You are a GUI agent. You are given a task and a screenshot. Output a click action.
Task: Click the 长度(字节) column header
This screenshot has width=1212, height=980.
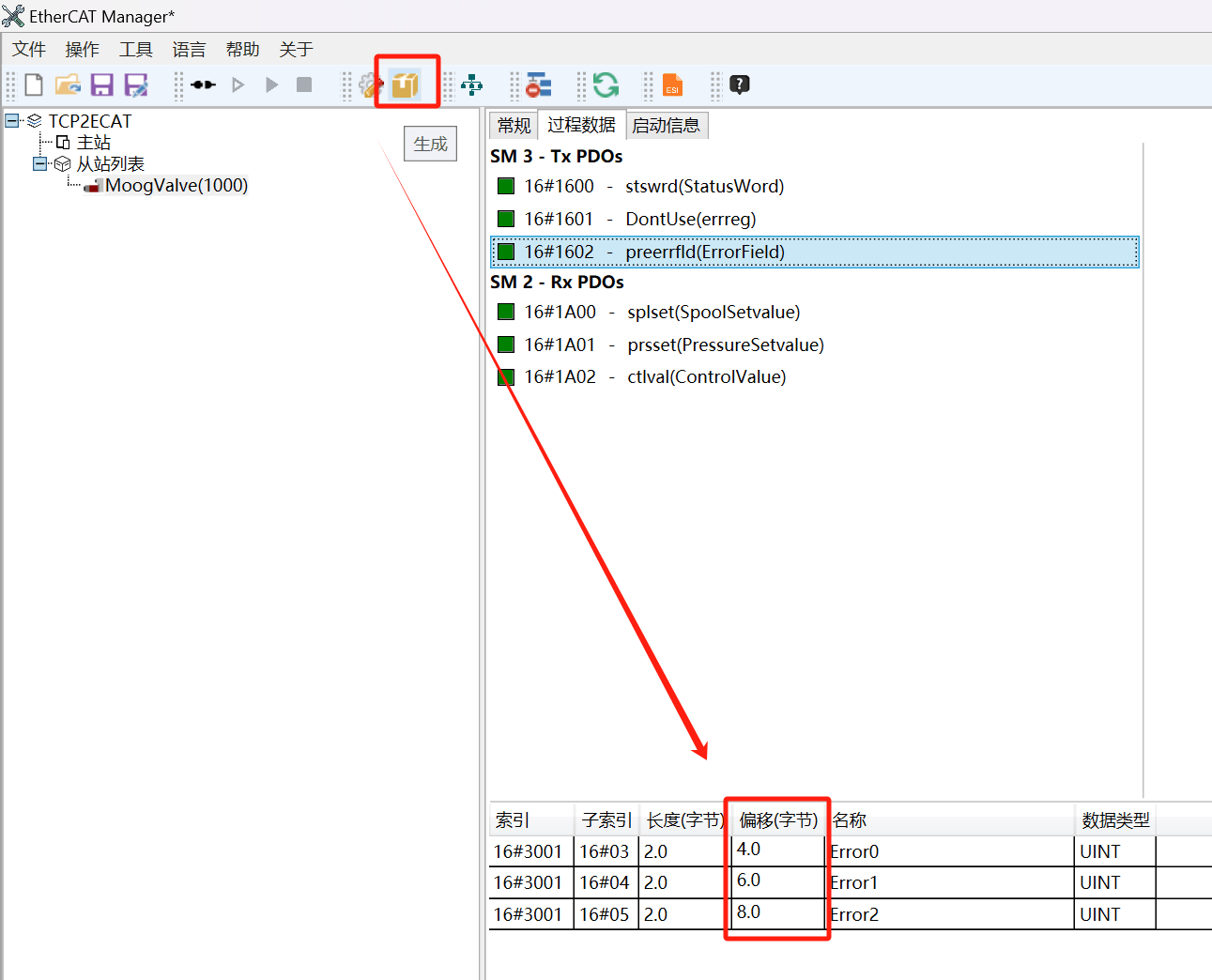click(685, 819)
